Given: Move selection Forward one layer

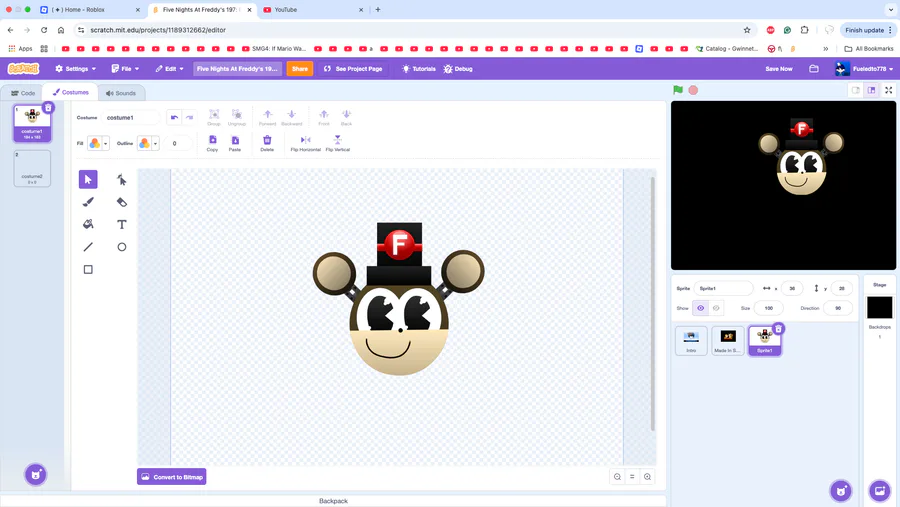Looking at the screenshot, I should (267, 117).
